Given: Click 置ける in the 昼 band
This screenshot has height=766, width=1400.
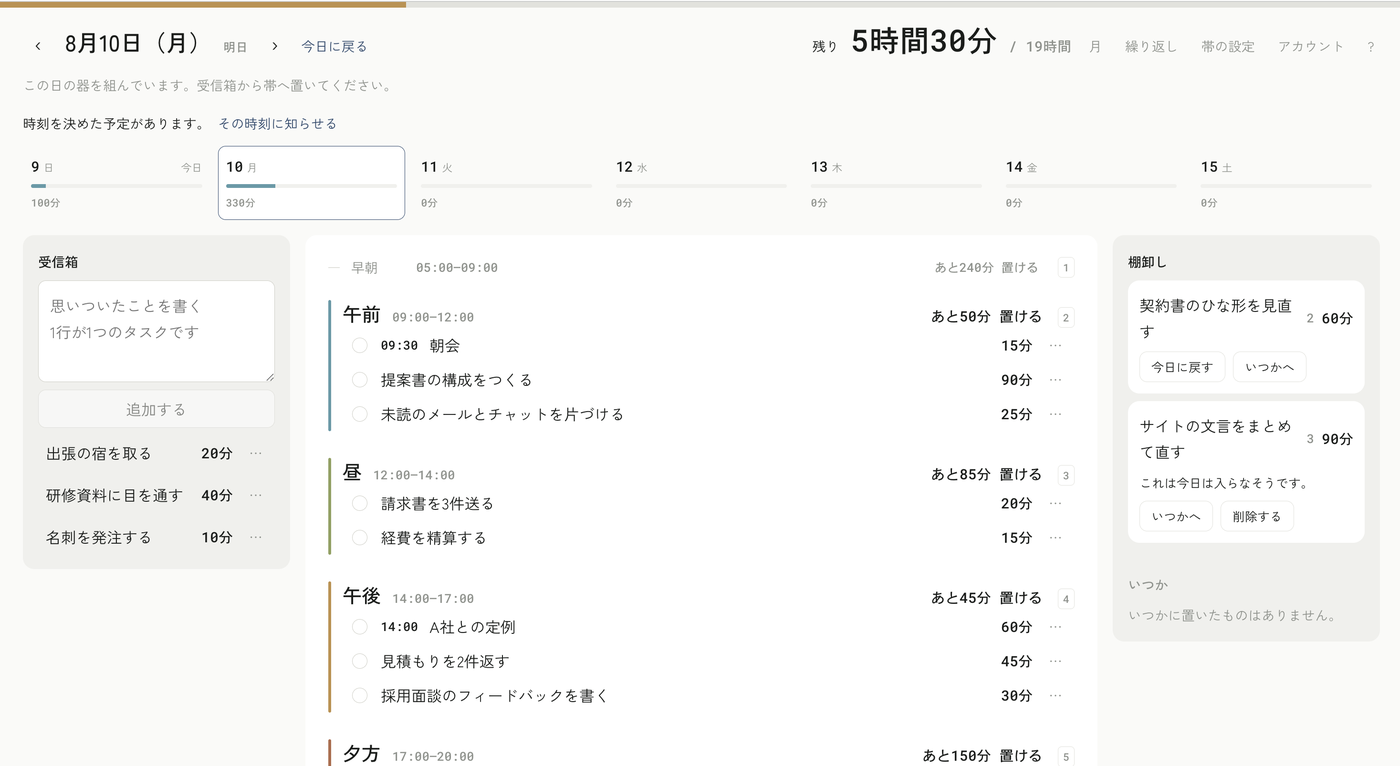Looking at the screenshot, I should point(1020,475).
